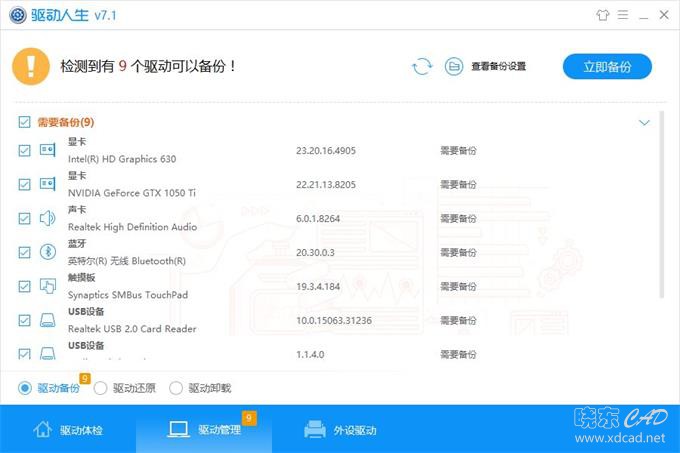The image size is (680, 453).
Task: Open the hamburger menu icon
Action: [623, 15]
